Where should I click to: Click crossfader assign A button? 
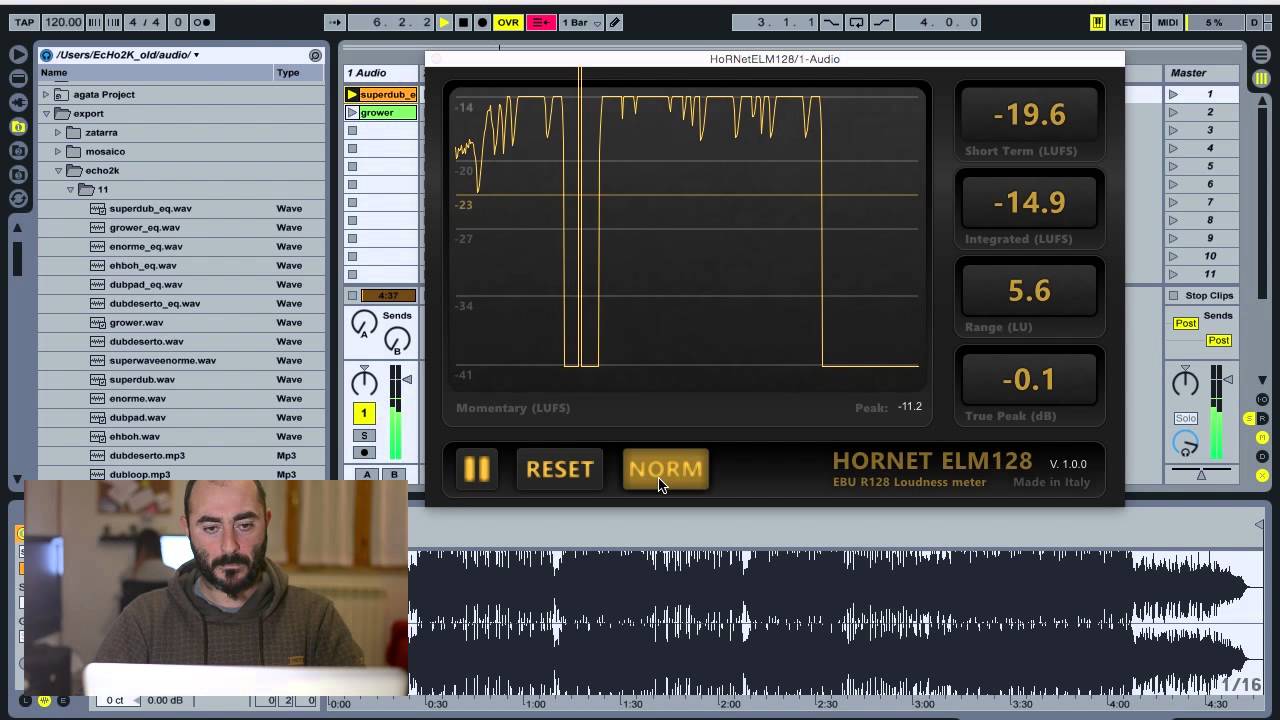367,474
